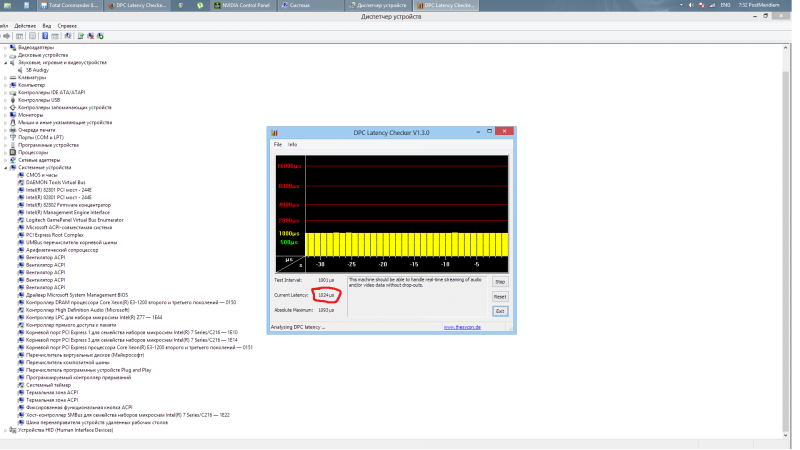800x450 pixels.
Task: Click the Logitech GamePanel Virtual Bus Enumerator icon
Action: [21, 220]
